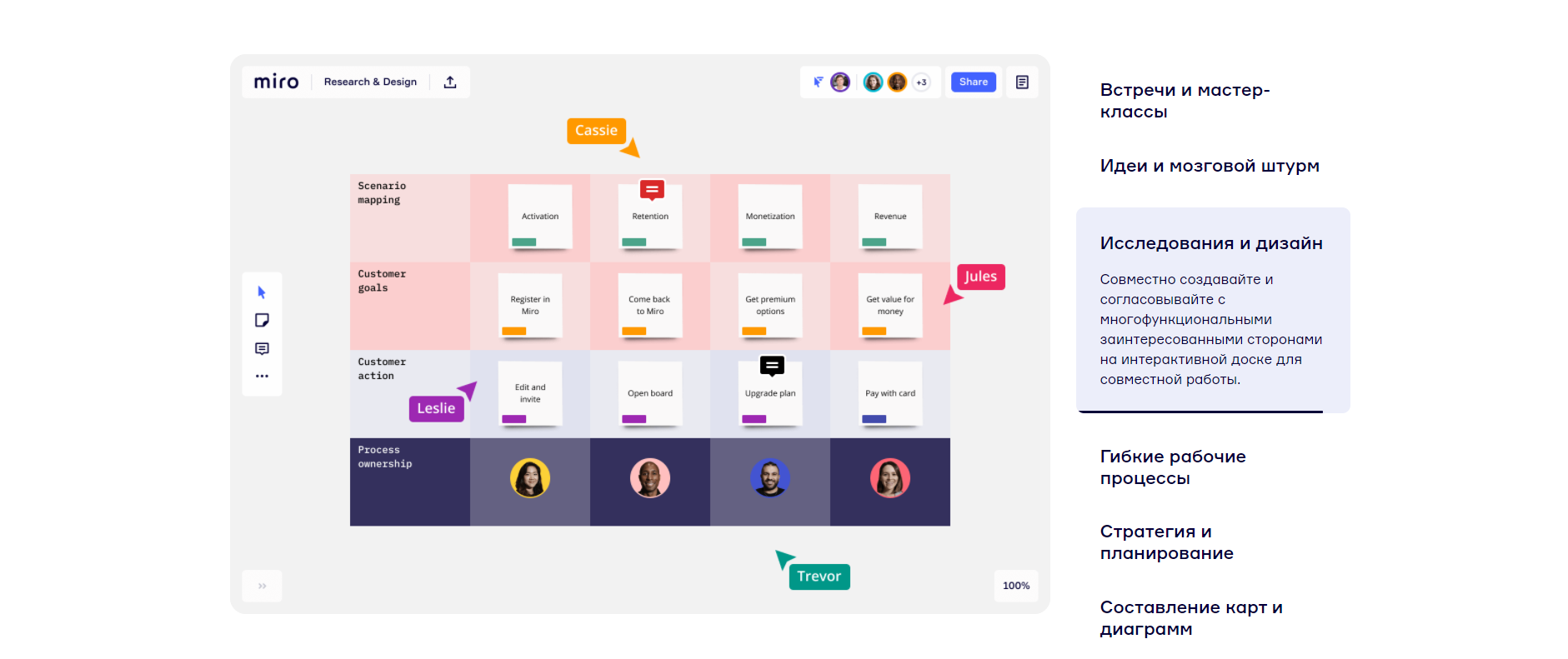Open the Стратегия и планирование tab
Image resolution: width=1568 pixels, height=659 pixels.
pyautogui.click(x=1166, y=542)
